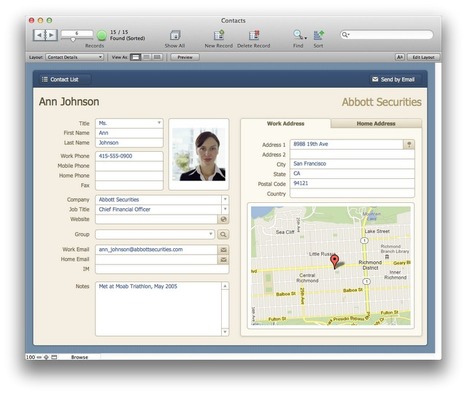Click the zoom out icon in status bar
Image resolution: width=467 pixels, height=395 pixels.
39,357
